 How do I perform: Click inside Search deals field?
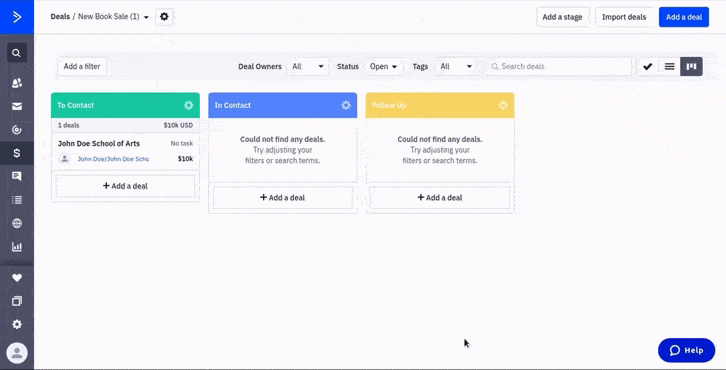tap(559, 67)
